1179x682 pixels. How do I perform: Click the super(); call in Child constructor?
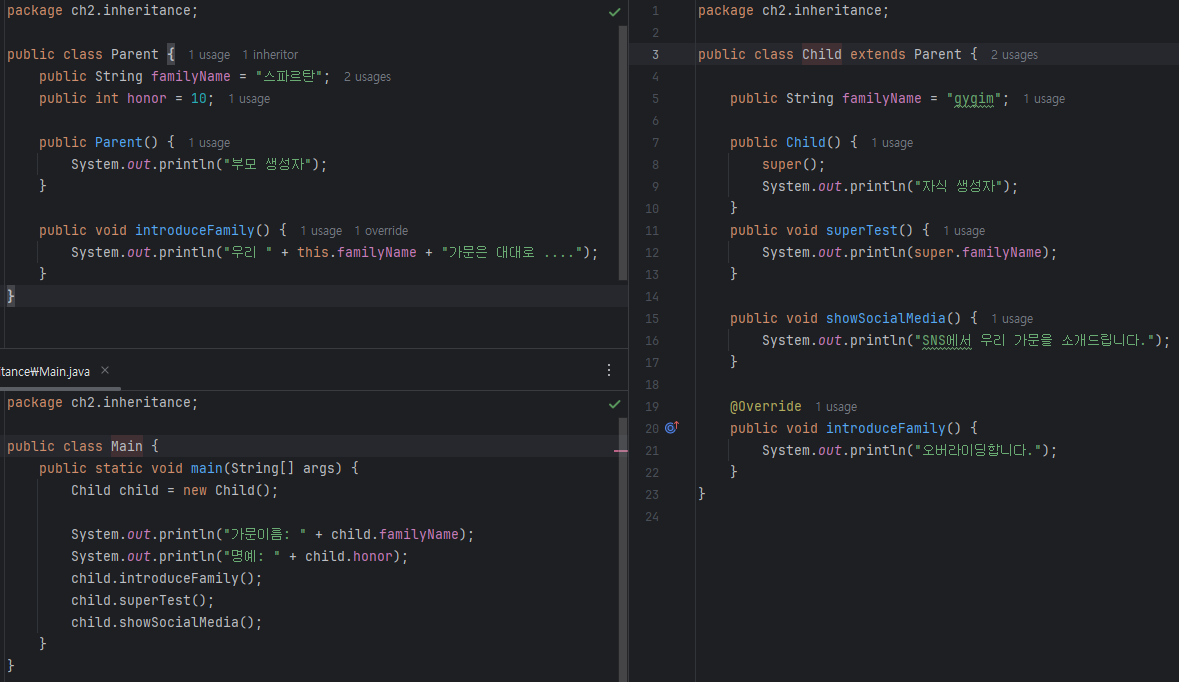793,164
